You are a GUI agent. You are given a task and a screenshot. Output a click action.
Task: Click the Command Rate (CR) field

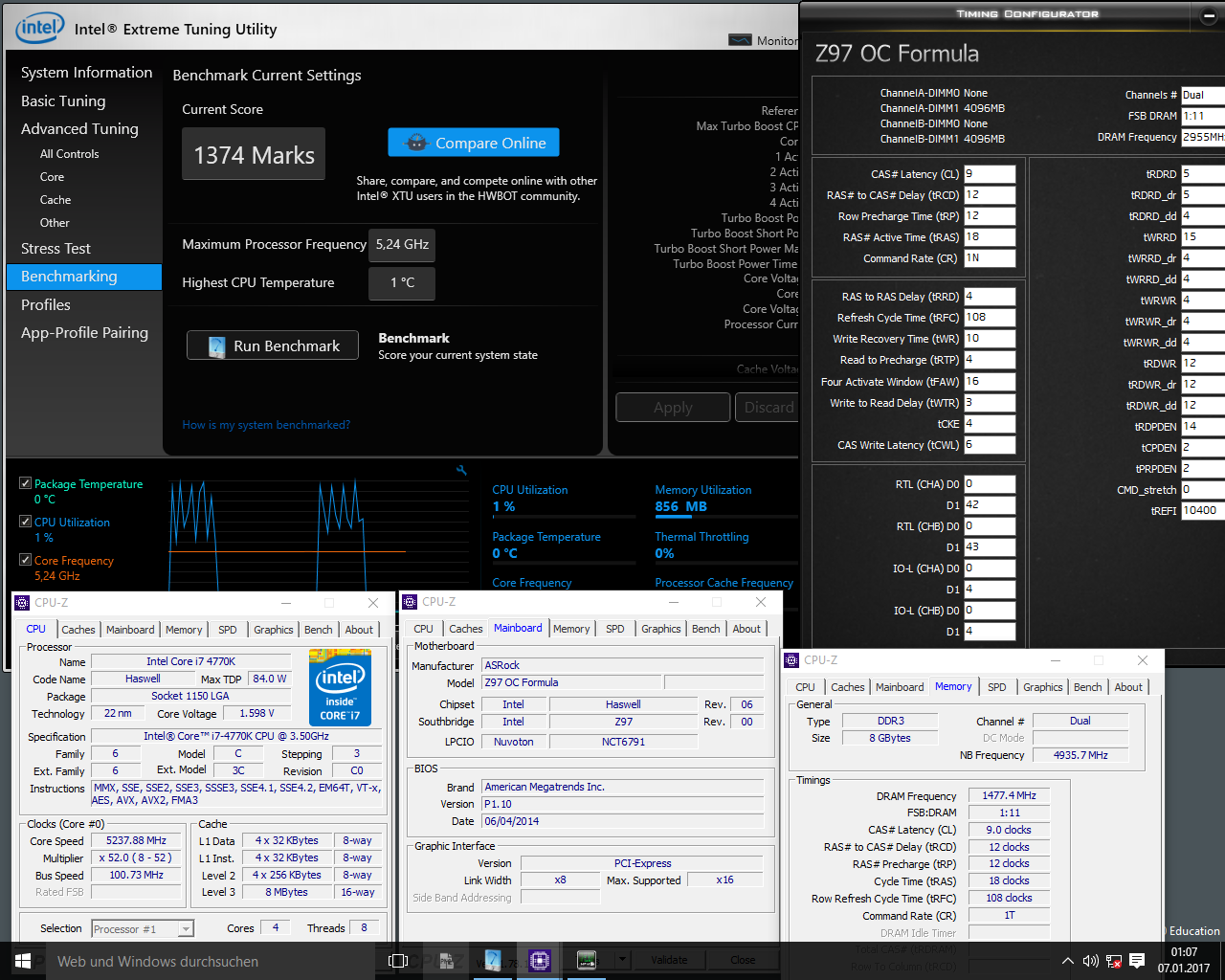coord(989,258)
